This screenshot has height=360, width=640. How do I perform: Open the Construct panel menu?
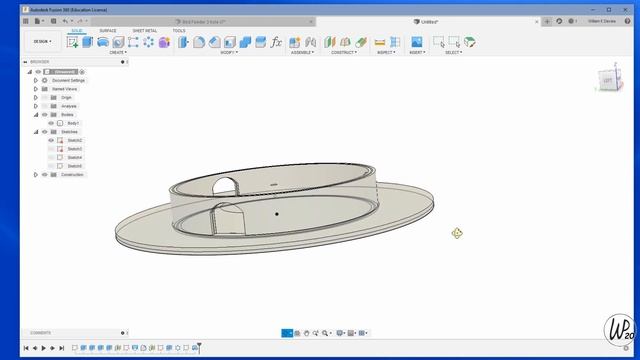point(344,53)
